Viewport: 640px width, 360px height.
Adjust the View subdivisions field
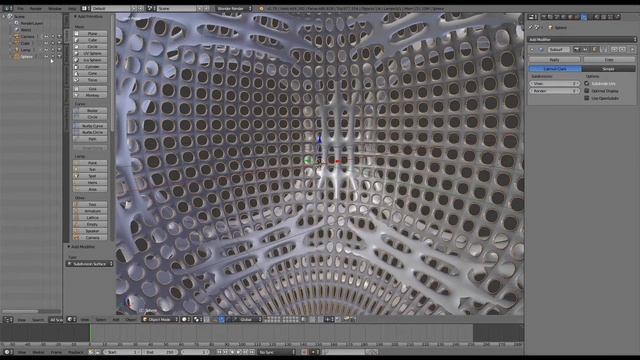coord(554,84)
